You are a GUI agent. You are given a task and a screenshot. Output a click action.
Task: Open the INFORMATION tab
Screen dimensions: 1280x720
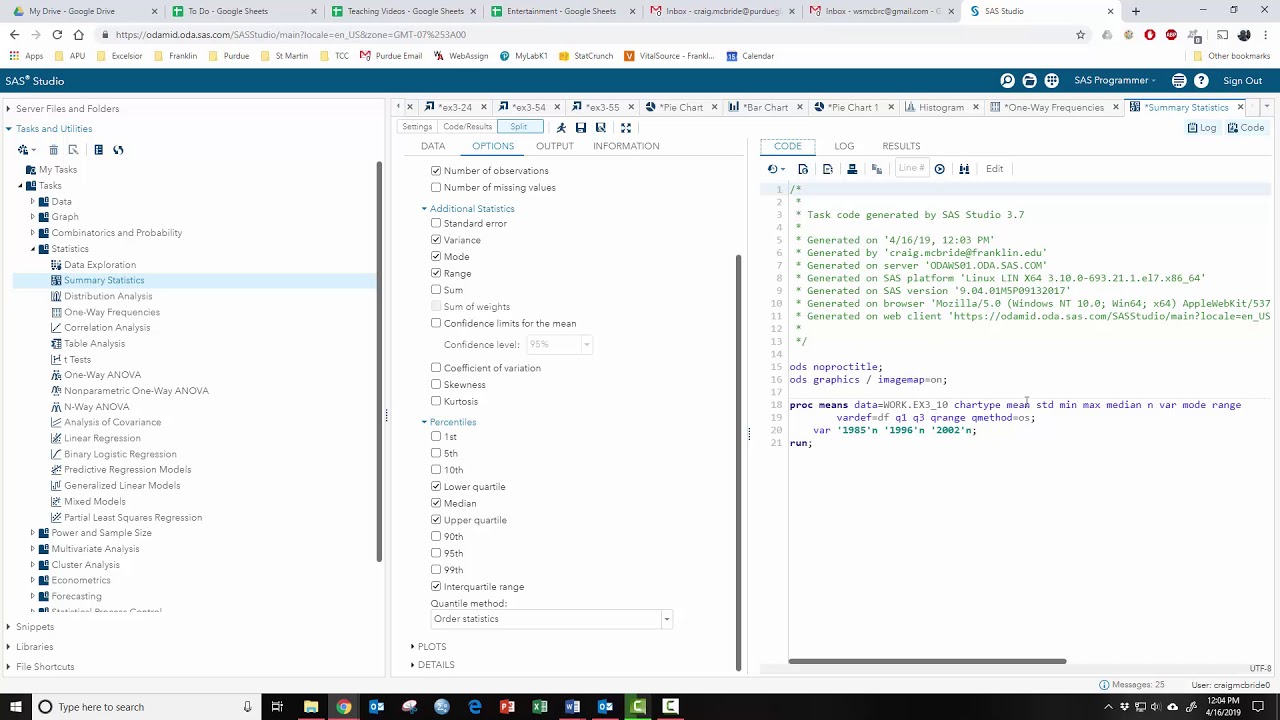pyautogui.click(x=626, y=146)
